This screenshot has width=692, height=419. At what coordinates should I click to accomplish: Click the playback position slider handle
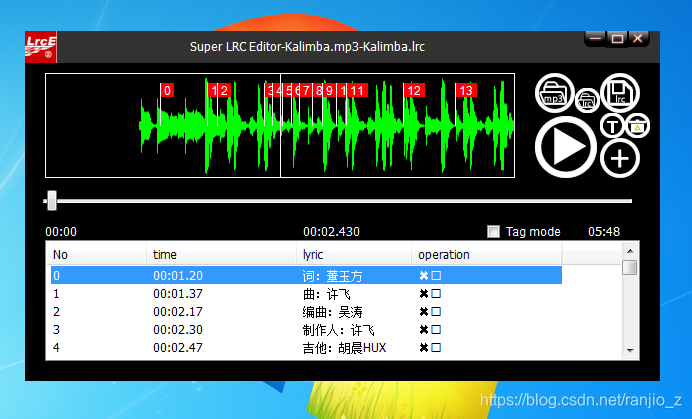click(x=52, y=201)
